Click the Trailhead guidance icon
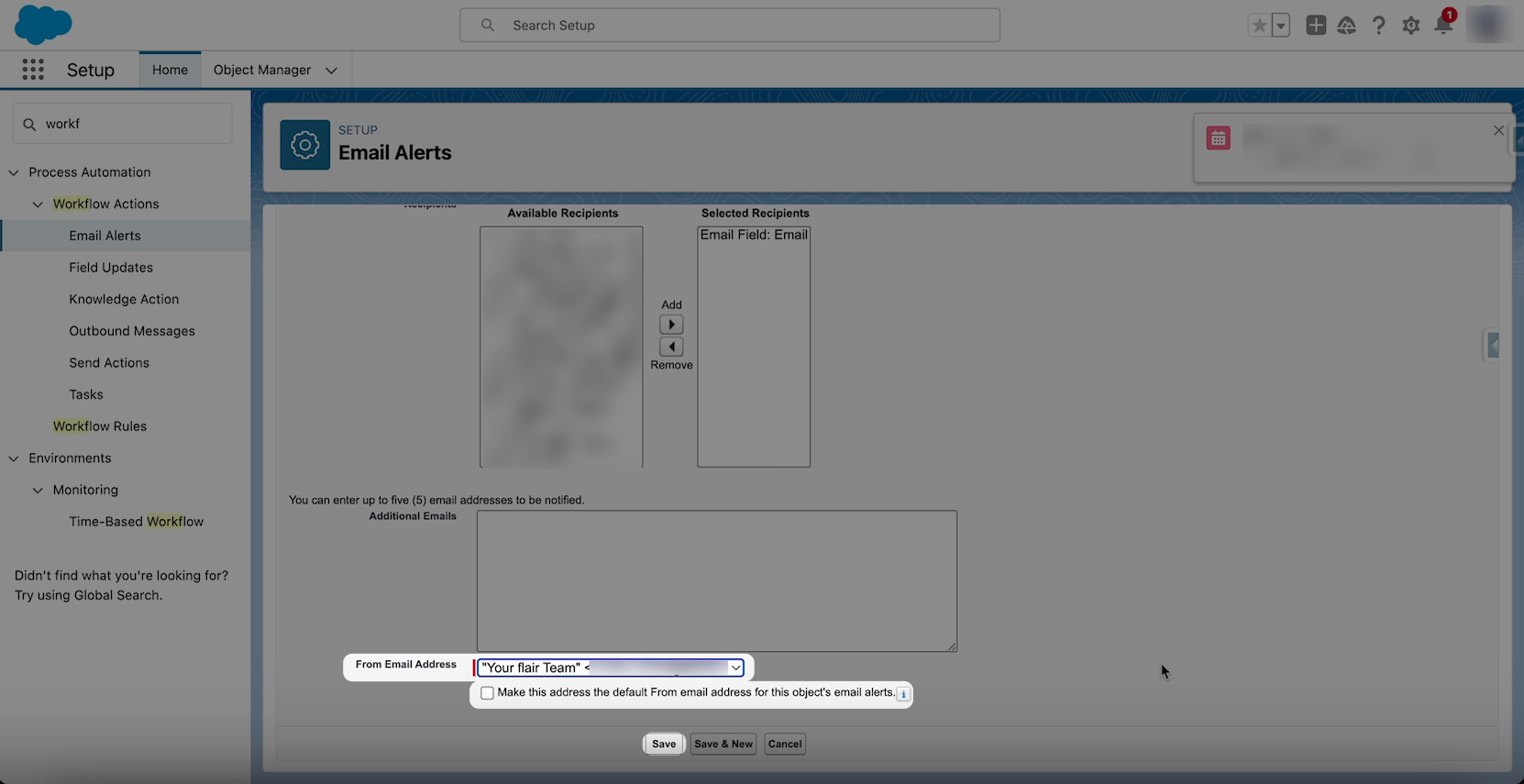Viewport: 1524px width, 784px height. (x=1346, y=26)
